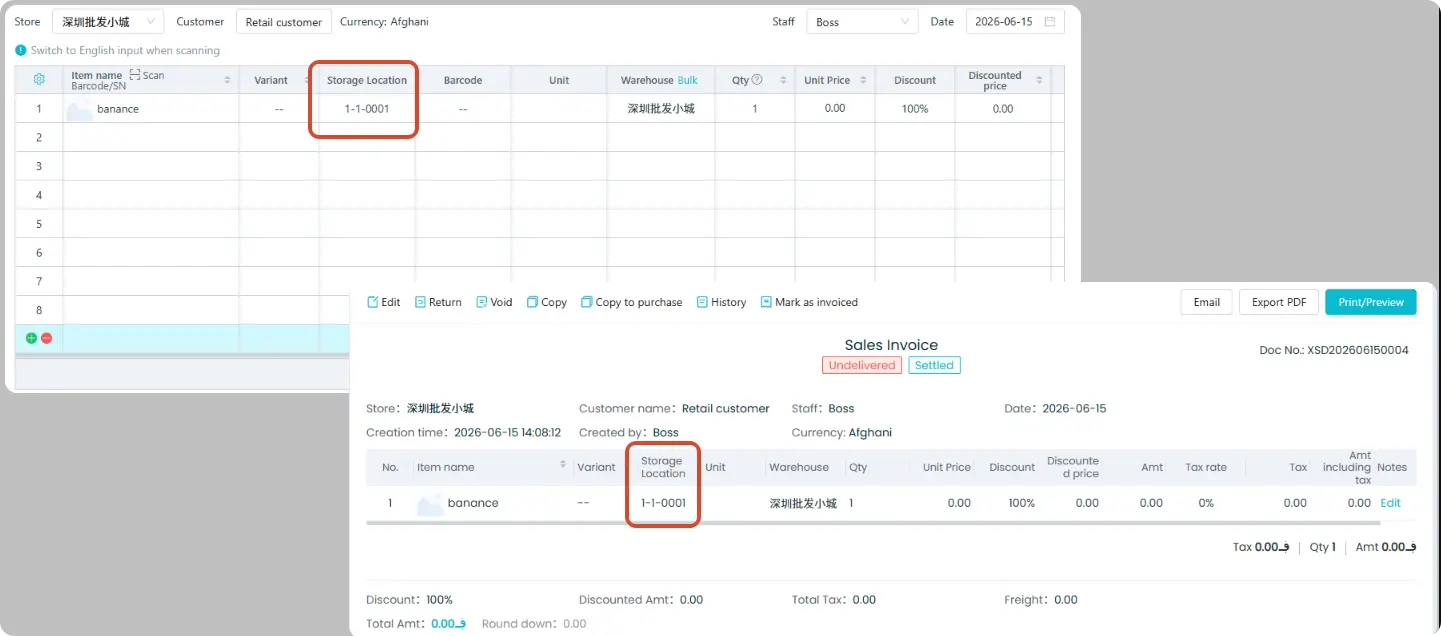The height and width of the screenshot is (636, 1441).
Task: Click the red remove row icon
Action: [46, 338]
